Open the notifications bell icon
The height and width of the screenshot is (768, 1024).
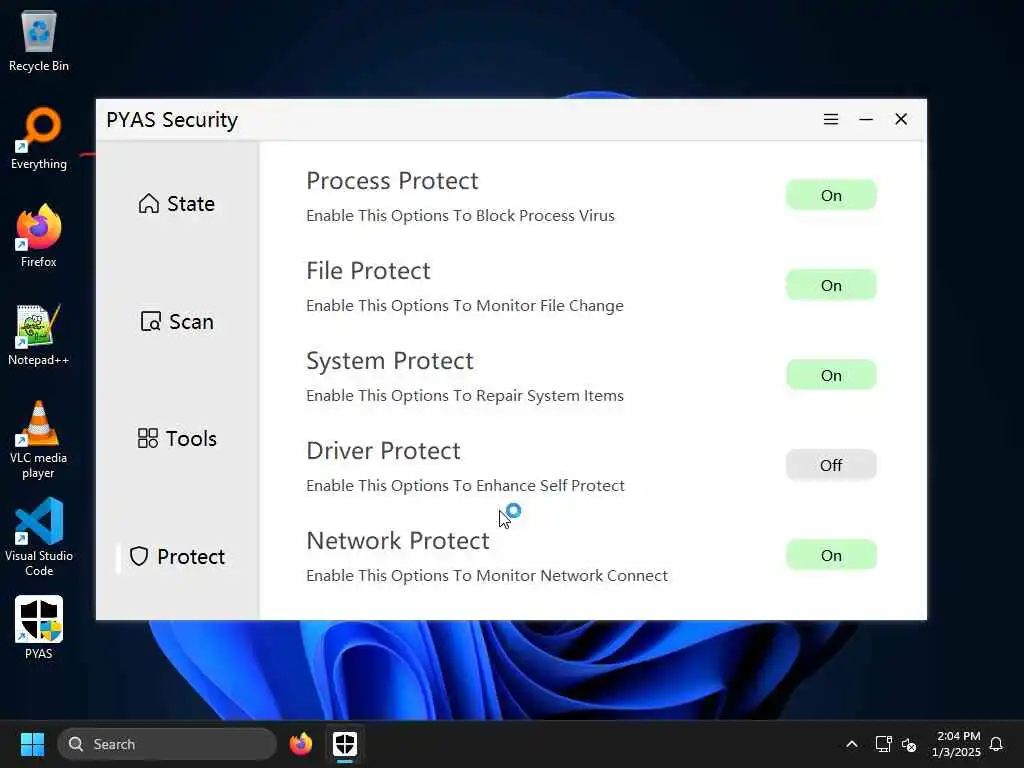pyautogui.click(x=996, y=744)
